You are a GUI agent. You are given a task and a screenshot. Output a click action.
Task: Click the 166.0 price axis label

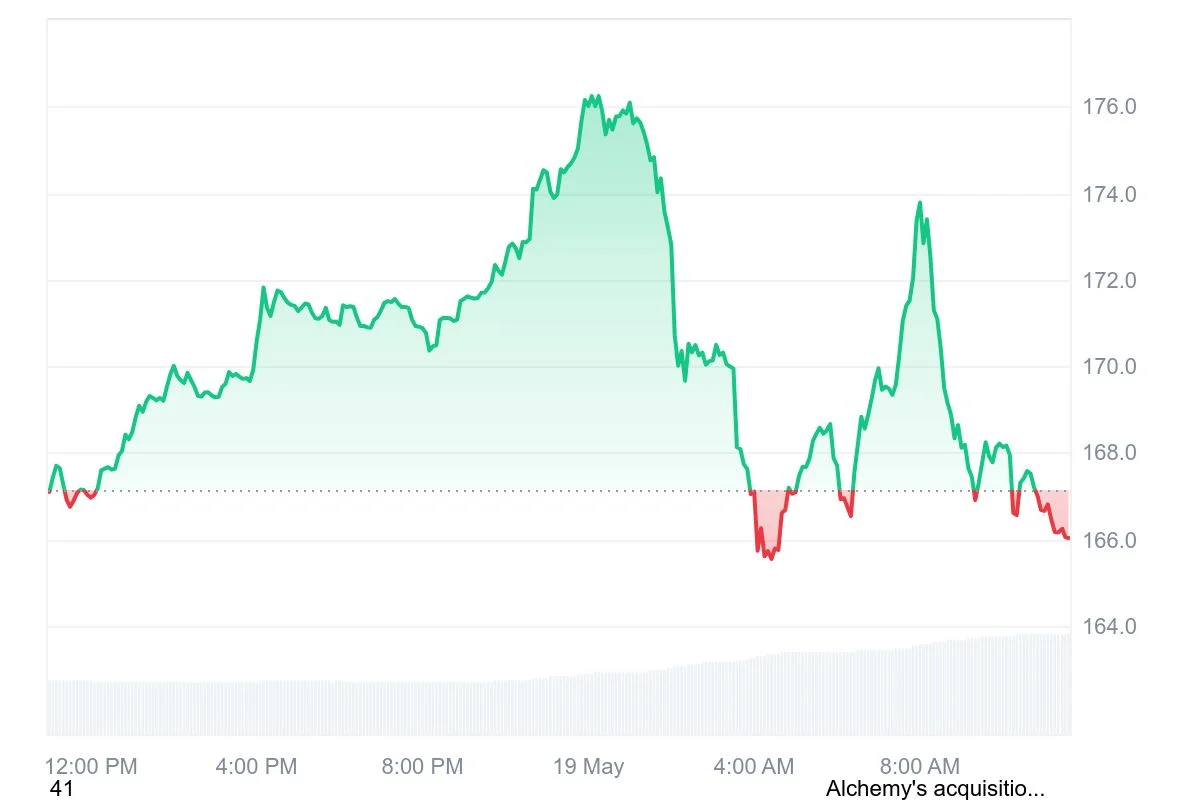point(1109,541)
